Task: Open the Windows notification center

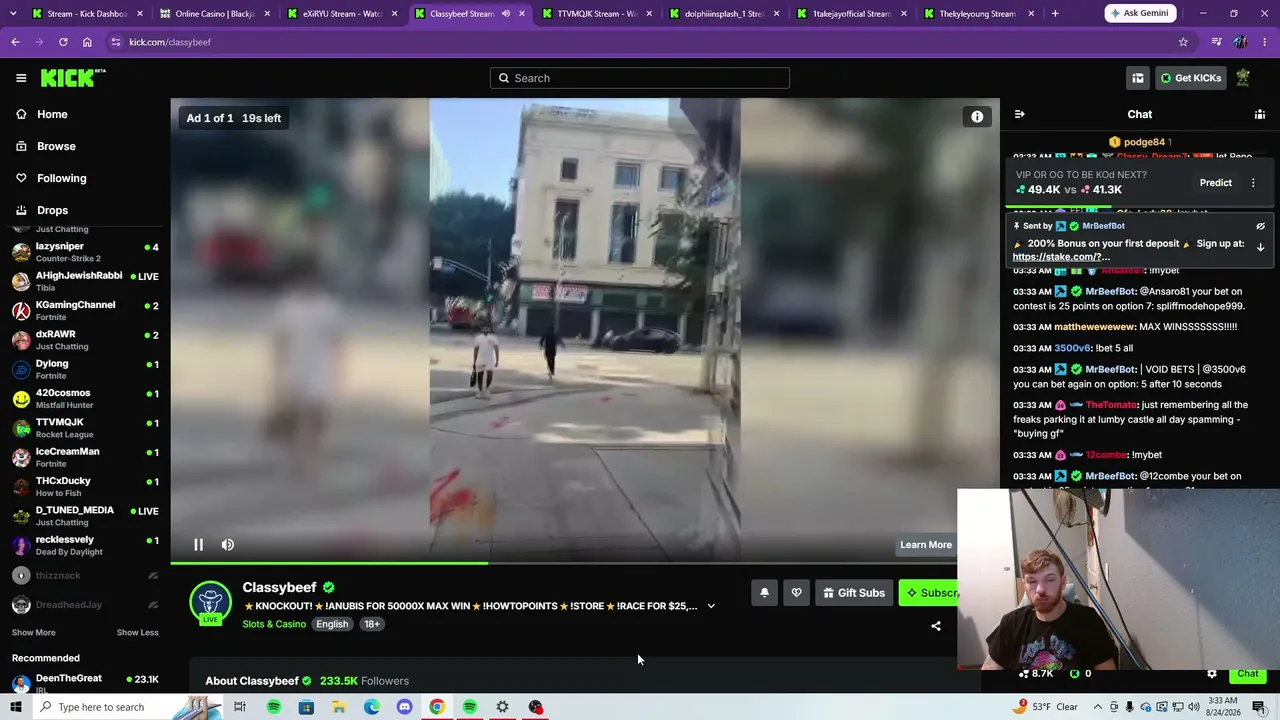Action: (1259, 707)
